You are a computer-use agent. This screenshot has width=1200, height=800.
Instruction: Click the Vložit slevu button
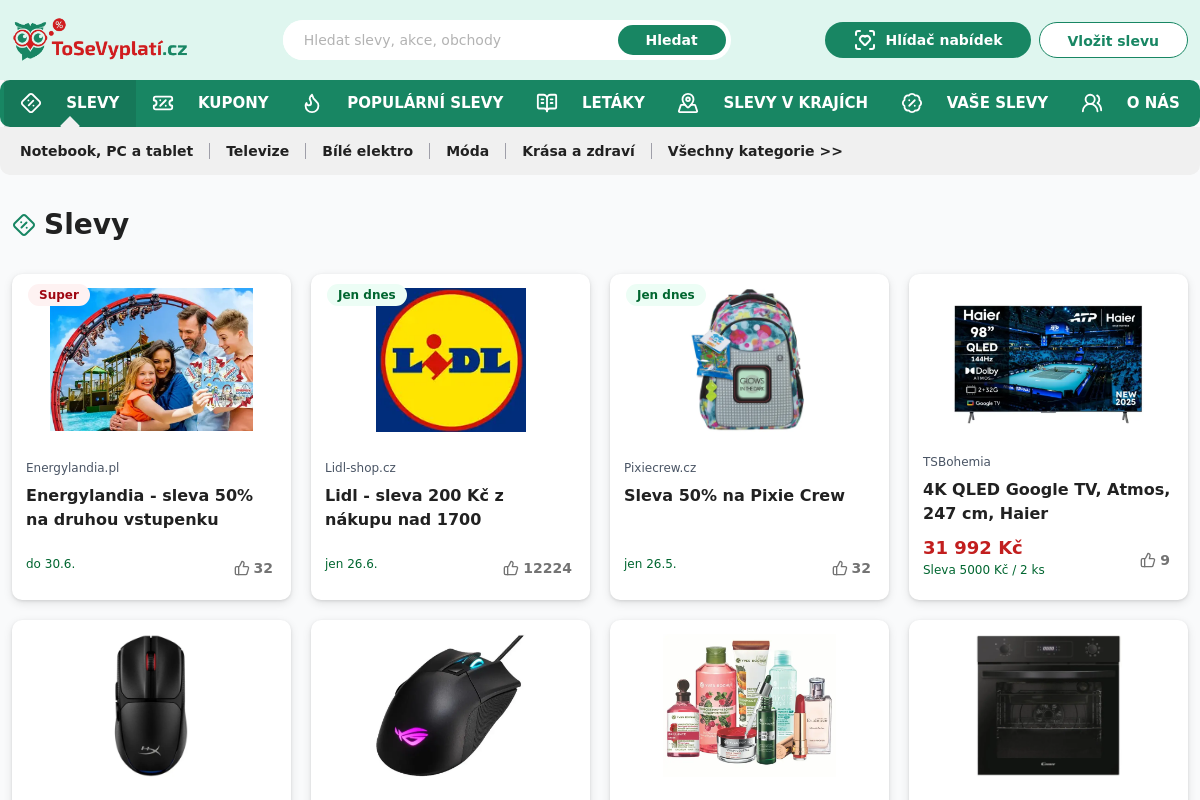(x=1113, y=40)
